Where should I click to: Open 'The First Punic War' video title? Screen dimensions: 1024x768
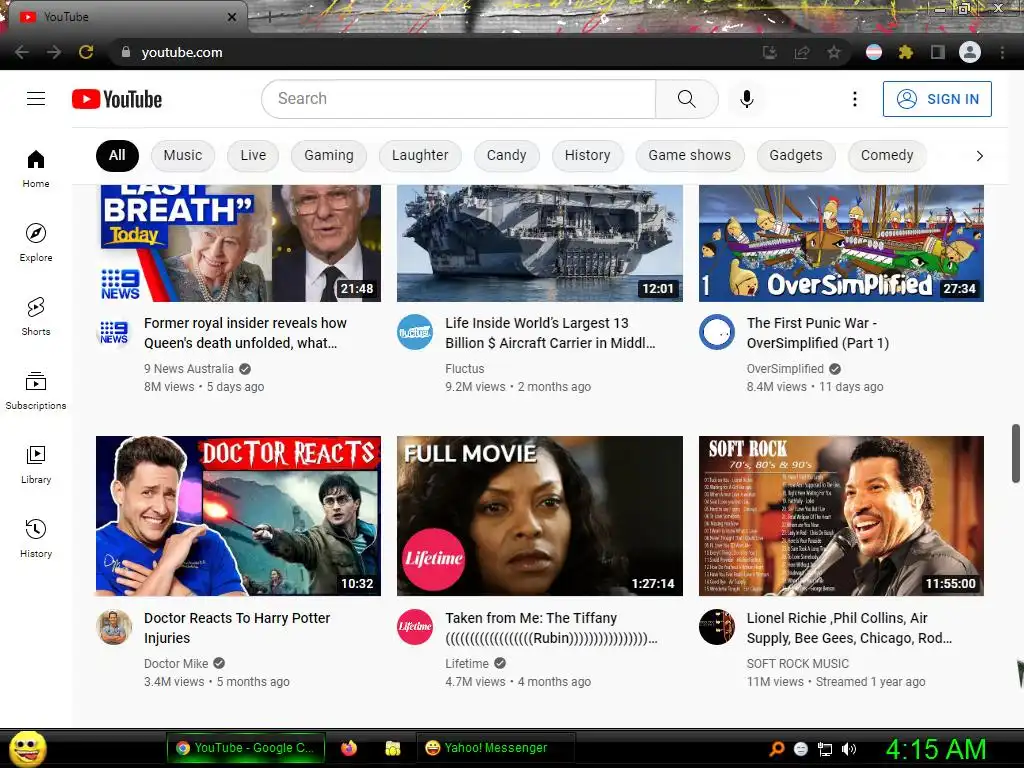(x=818, y=333)
